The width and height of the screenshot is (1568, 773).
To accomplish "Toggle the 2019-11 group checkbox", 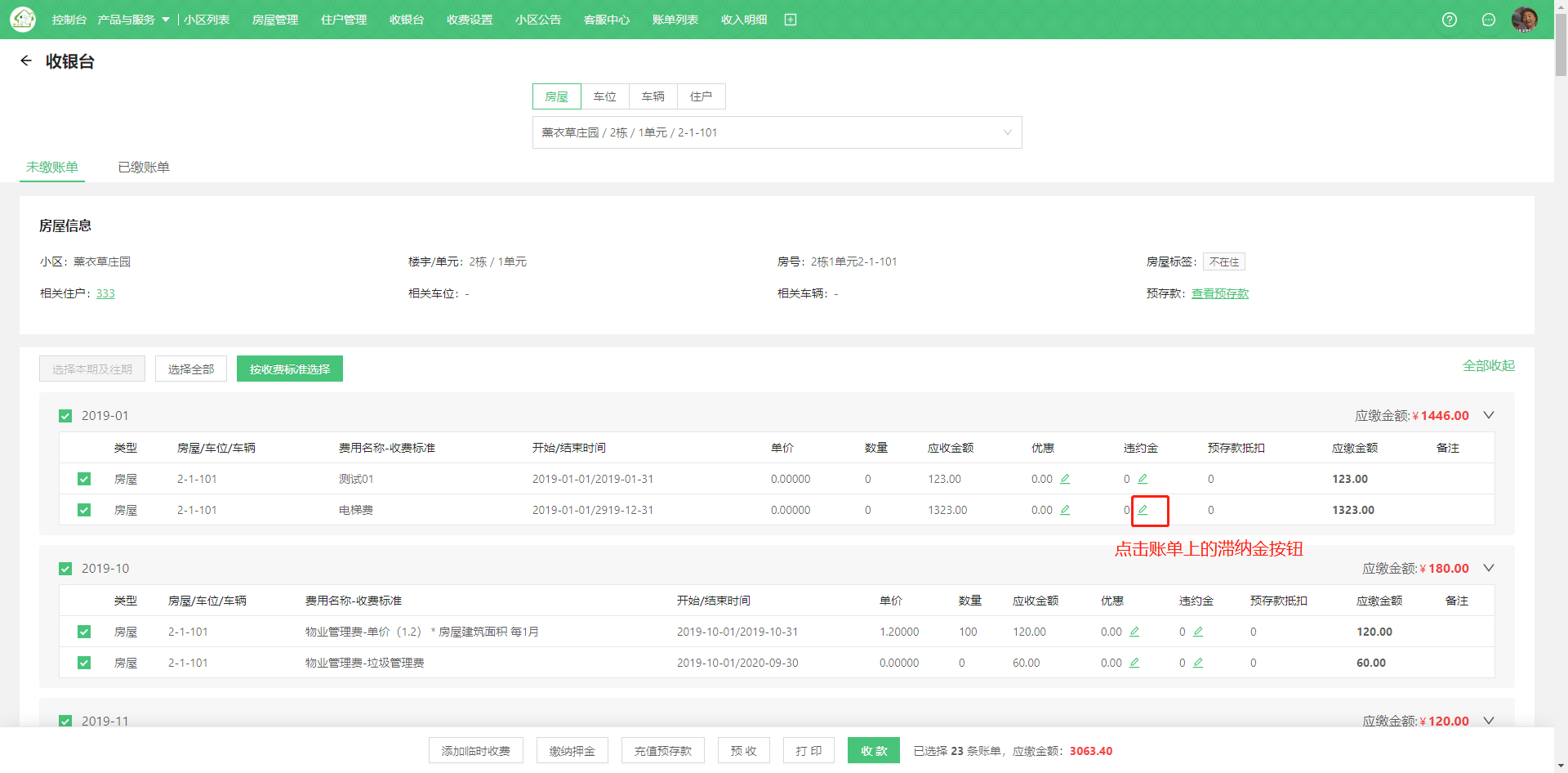I will pyautogui.click(x=65, y=722).
